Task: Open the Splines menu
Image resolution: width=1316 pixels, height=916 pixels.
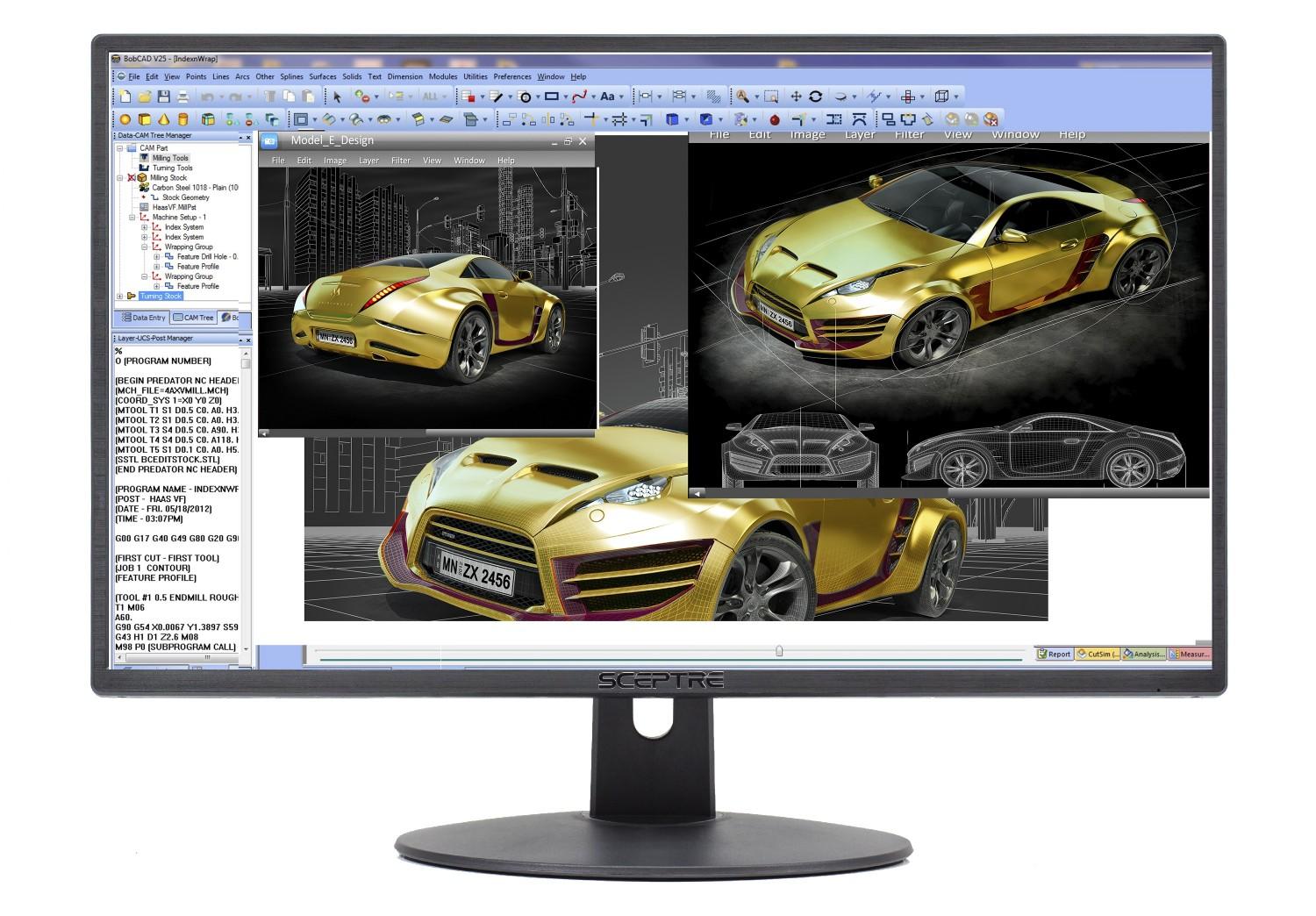Action: (292, 76)
